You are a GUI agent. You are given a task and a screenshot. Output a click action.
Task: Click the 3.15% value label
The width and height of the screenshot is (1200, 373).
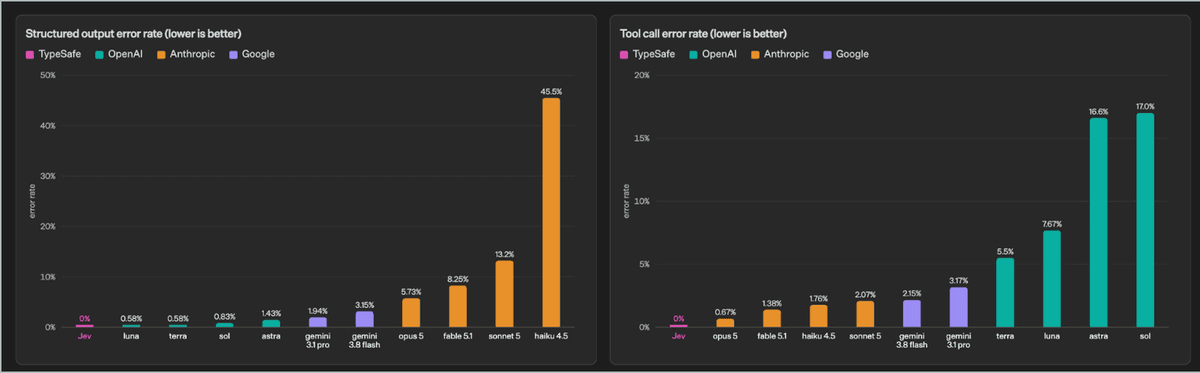point(364,304)
